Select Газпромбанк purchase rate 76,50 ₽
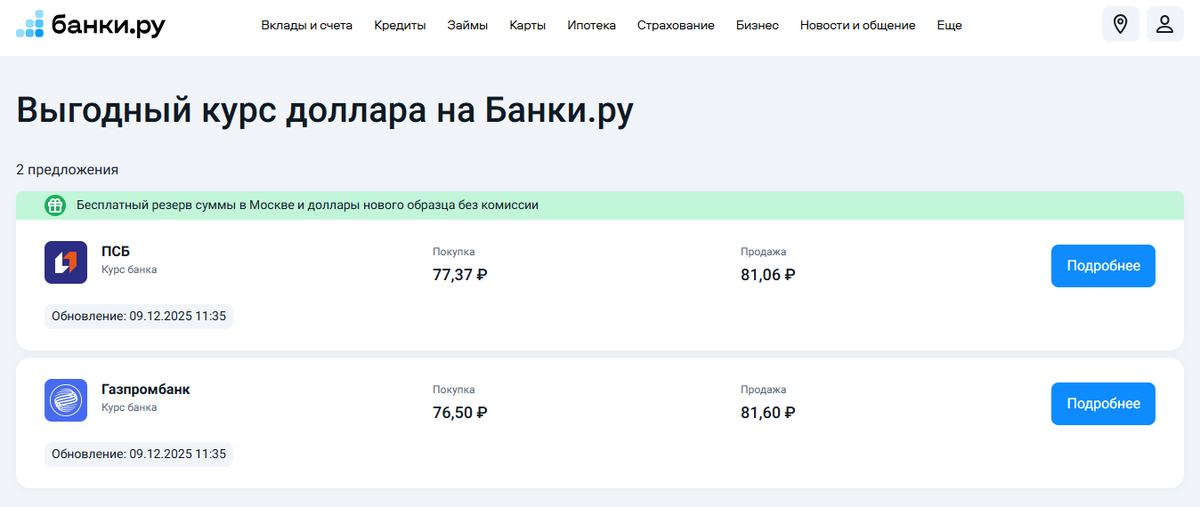The height and width of the screenshot is (507, 1200). pyautogui.click(x=460, y=412)
